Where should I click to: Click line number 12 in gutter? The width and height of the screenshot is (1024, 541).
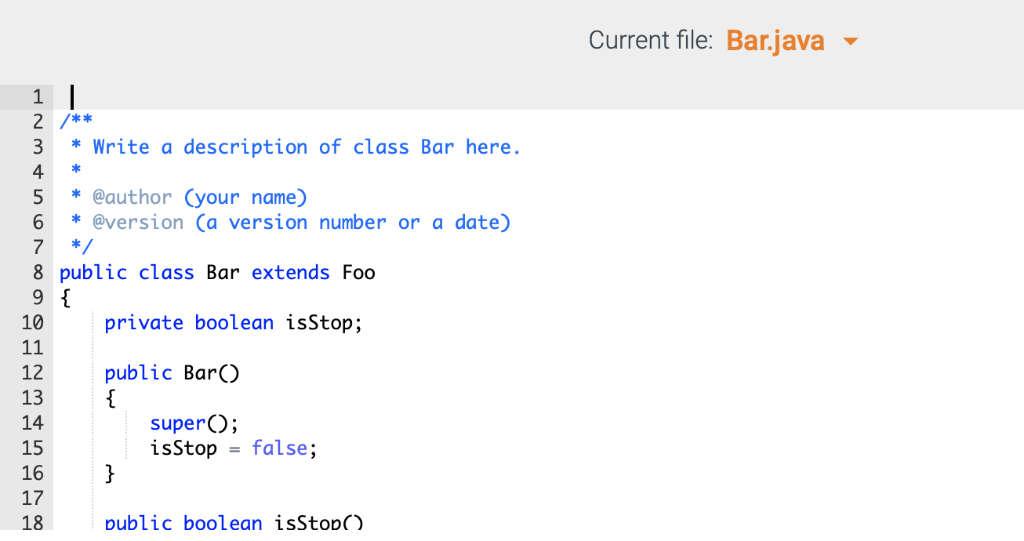[33, 373]
